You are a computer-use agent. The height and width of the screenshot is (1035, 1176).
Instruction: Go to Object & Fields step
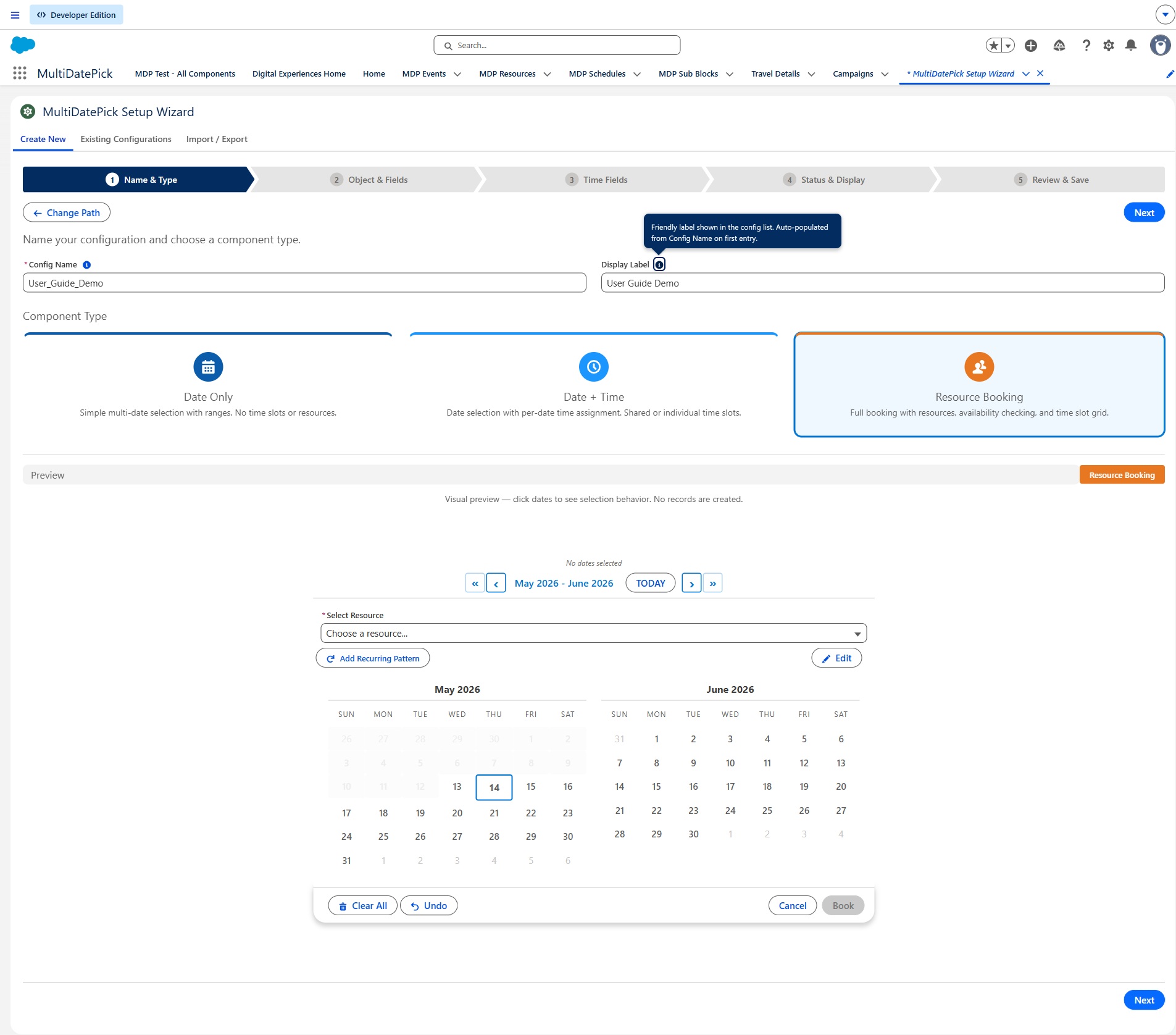point(369,180)
